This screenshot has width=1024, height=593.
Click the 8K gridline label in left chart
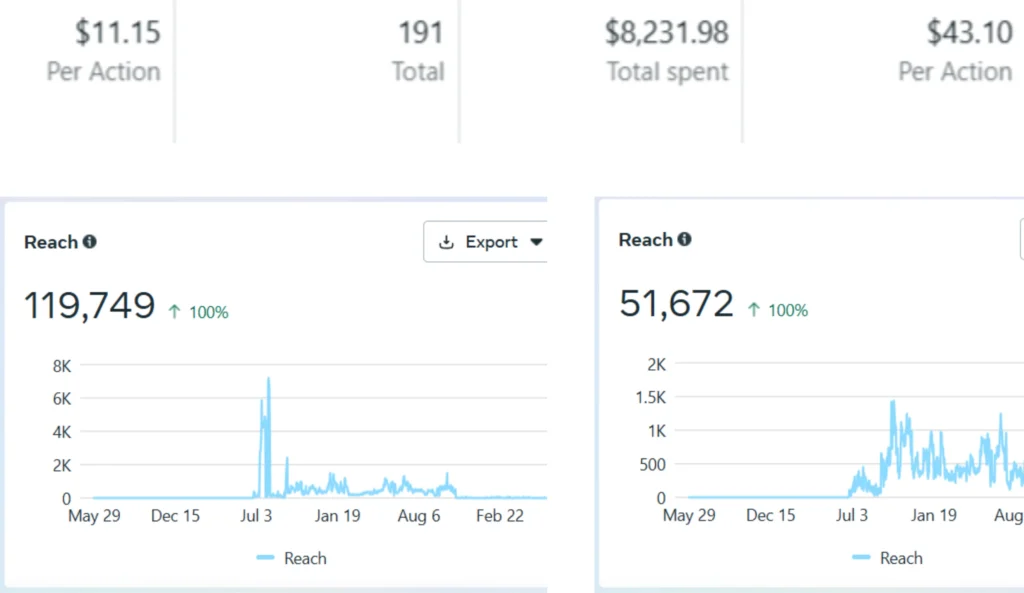coord(61,366)
